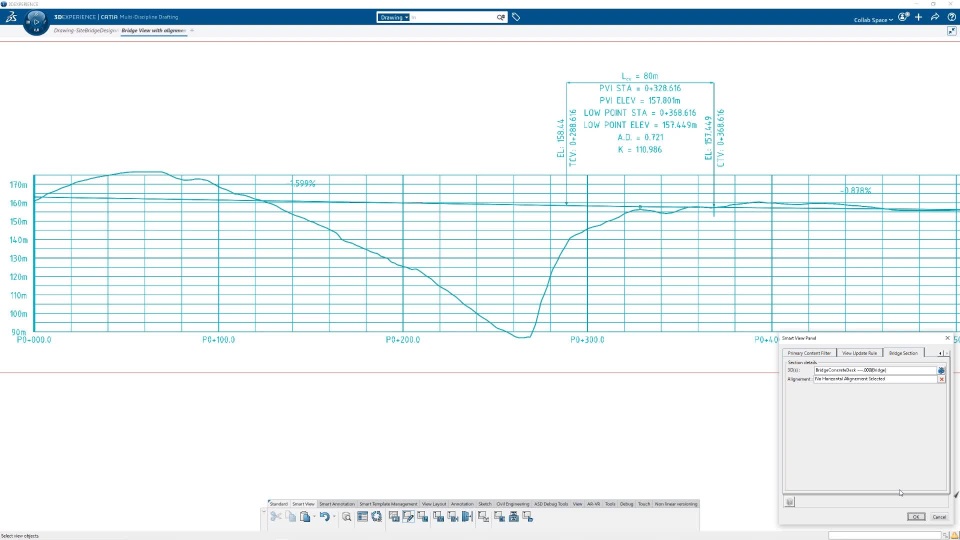Open the AR-VR toolbar tab

point(593,504)
